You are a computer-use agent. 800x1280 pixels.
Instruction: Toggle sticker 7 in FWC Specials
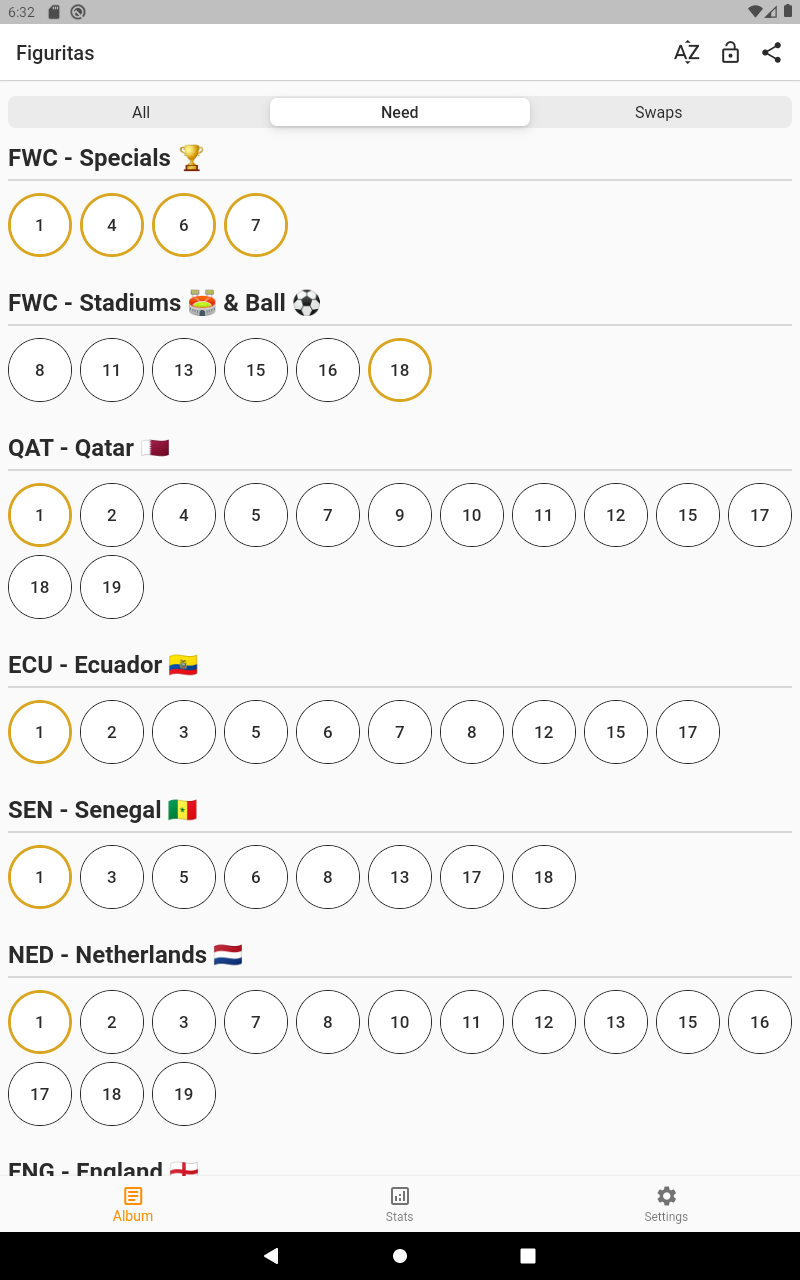point(256,225)
